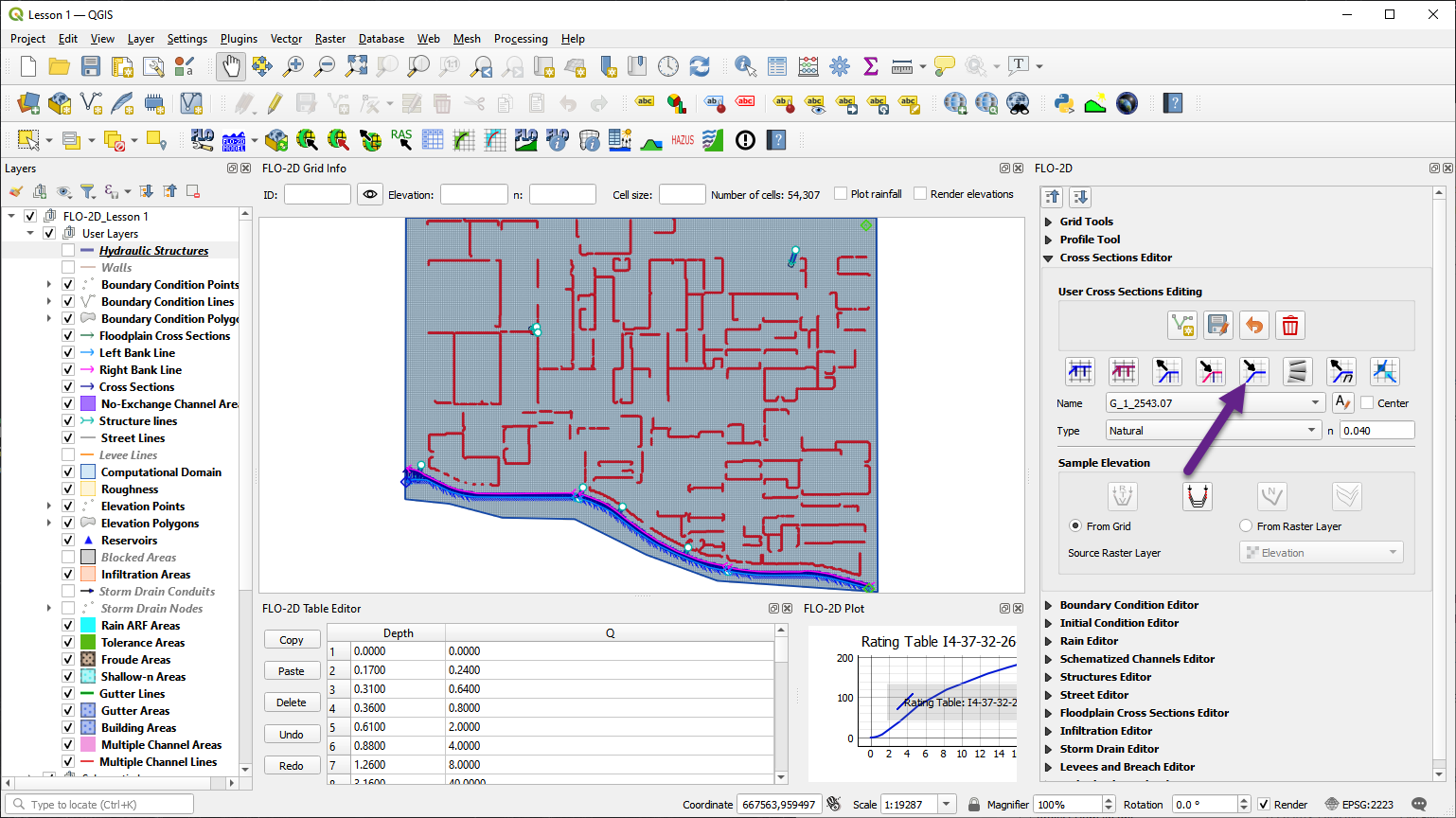Viewport: 1456px width, 818px height.
Task: Click the eye icon beside ID field
Action: click(369, 194)
